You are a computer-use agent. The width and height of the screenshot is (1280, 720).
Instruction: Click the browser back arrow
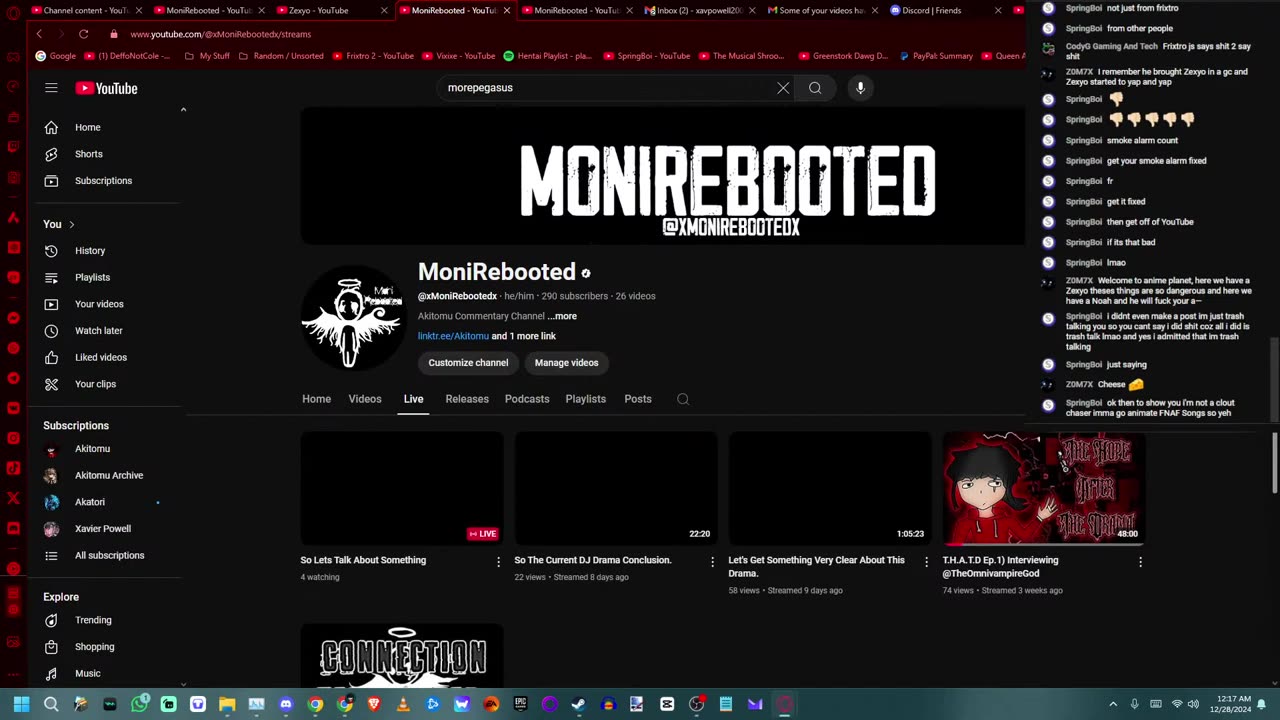[39, 34]
